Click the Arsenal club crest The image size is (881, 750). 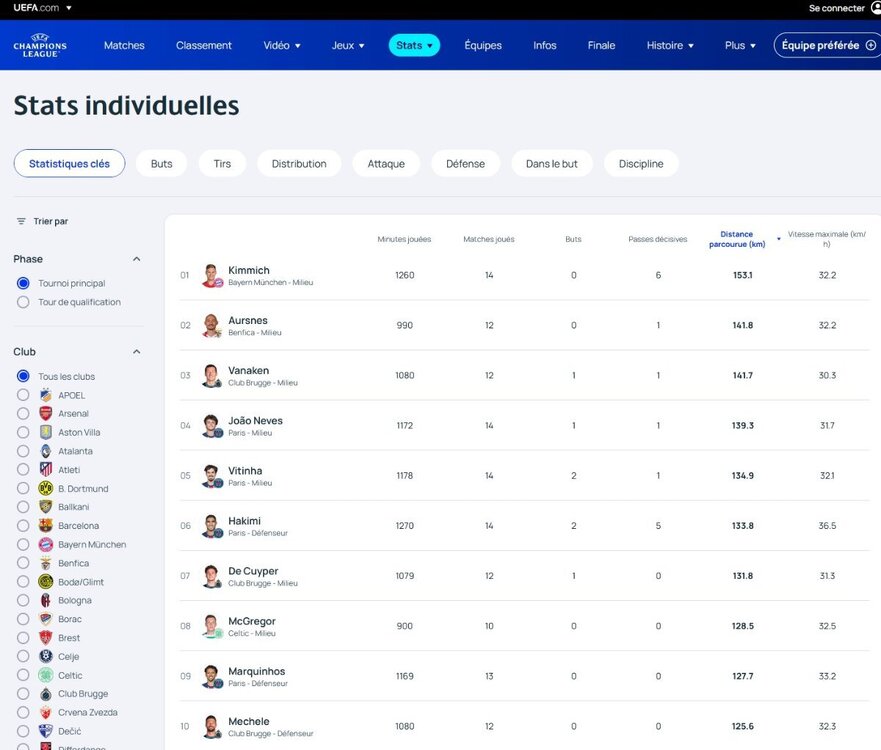(46, 413)
